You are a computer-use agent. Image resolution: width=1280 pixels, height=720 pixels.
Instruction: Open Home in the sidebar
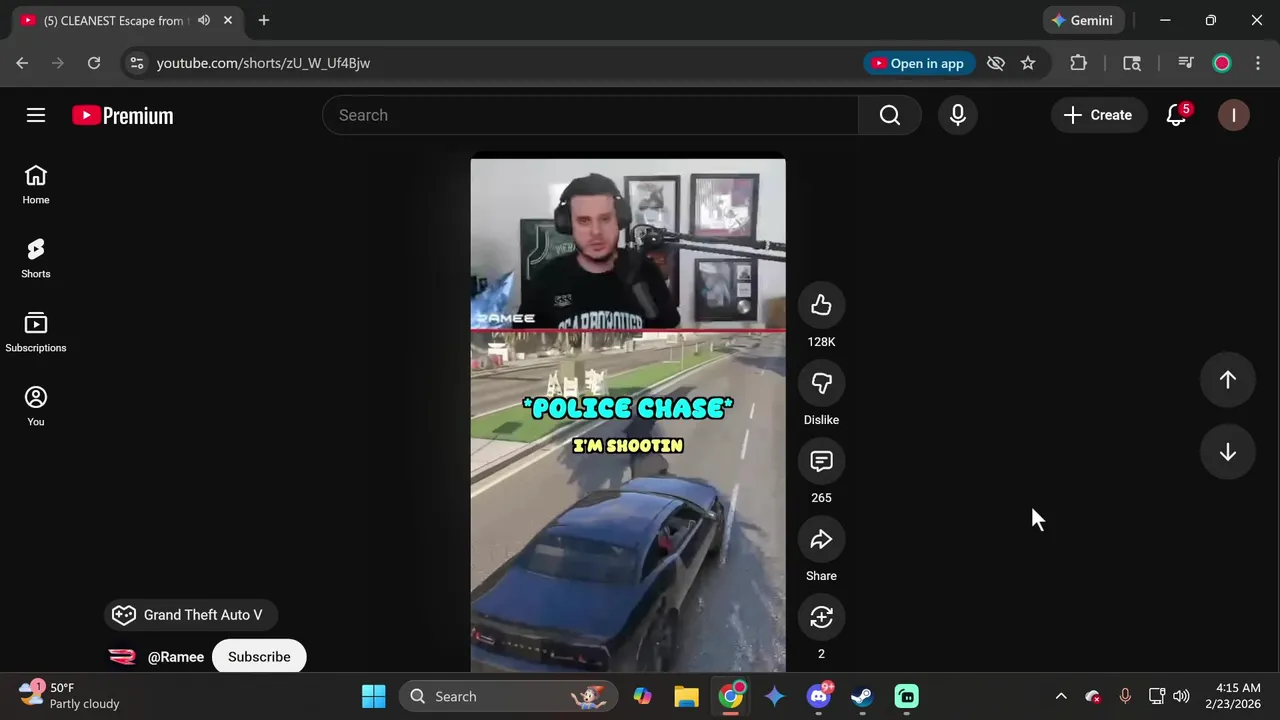[36, 186]
